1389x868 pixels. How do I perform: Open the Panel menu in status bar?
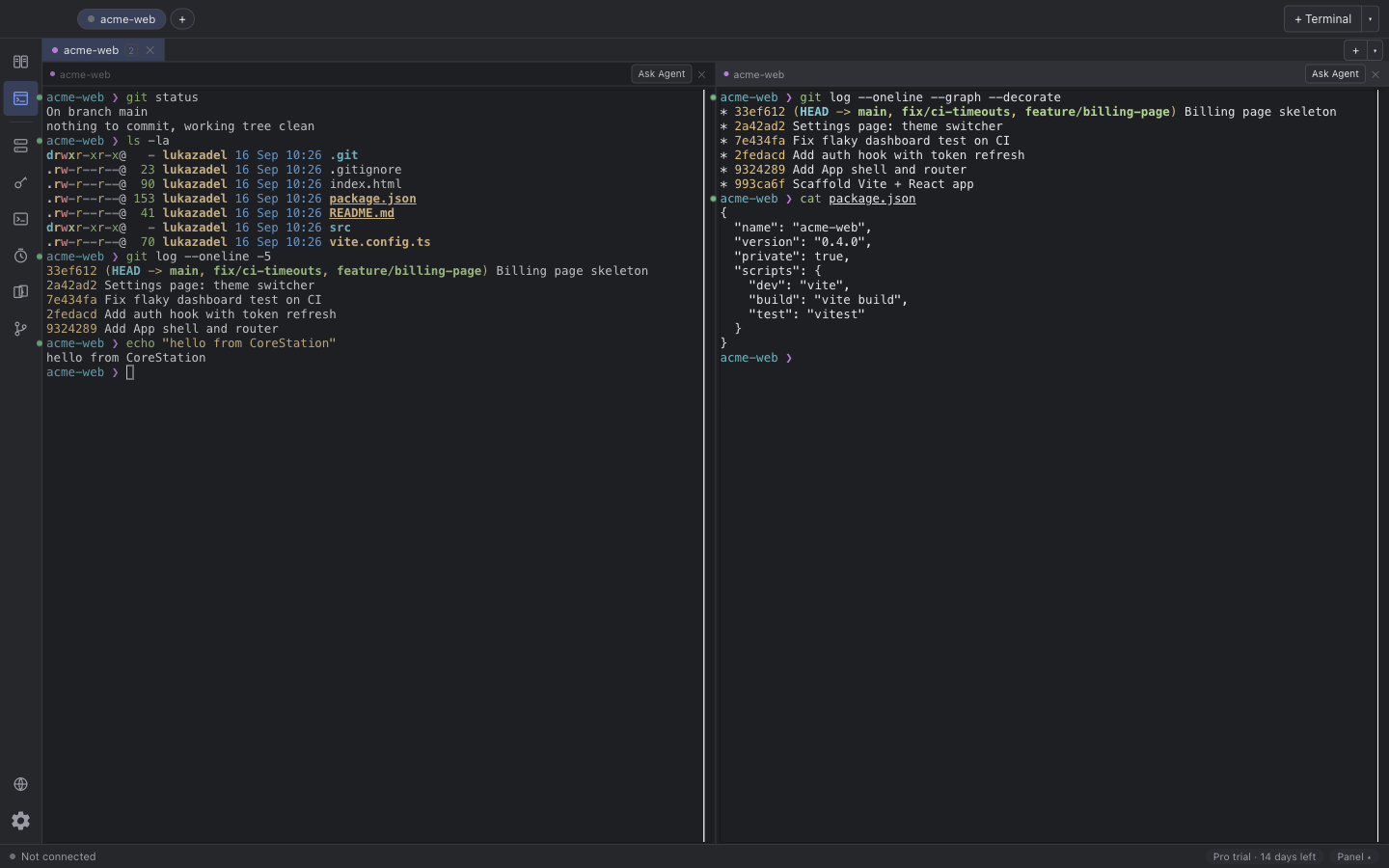pos(1353,856)
